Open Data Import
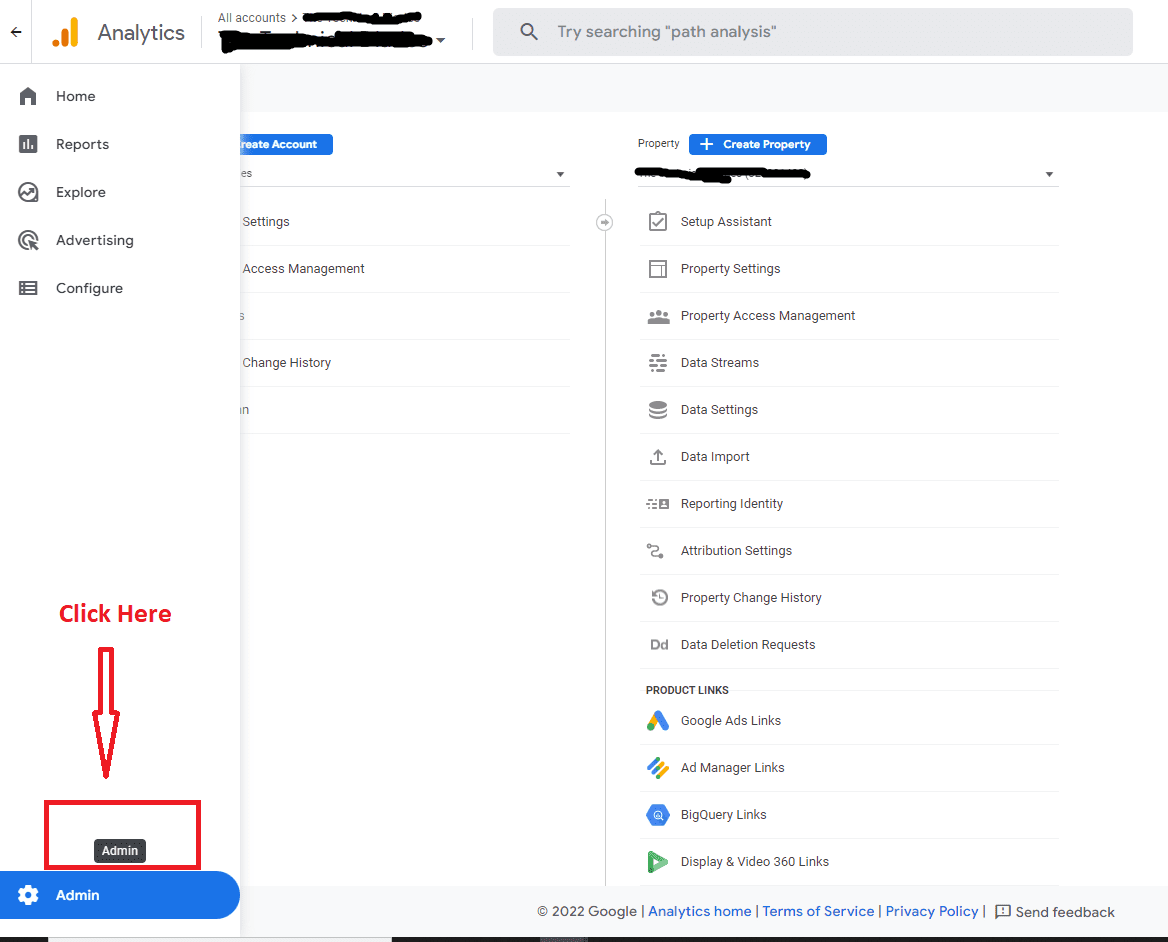 click(849, 456)
